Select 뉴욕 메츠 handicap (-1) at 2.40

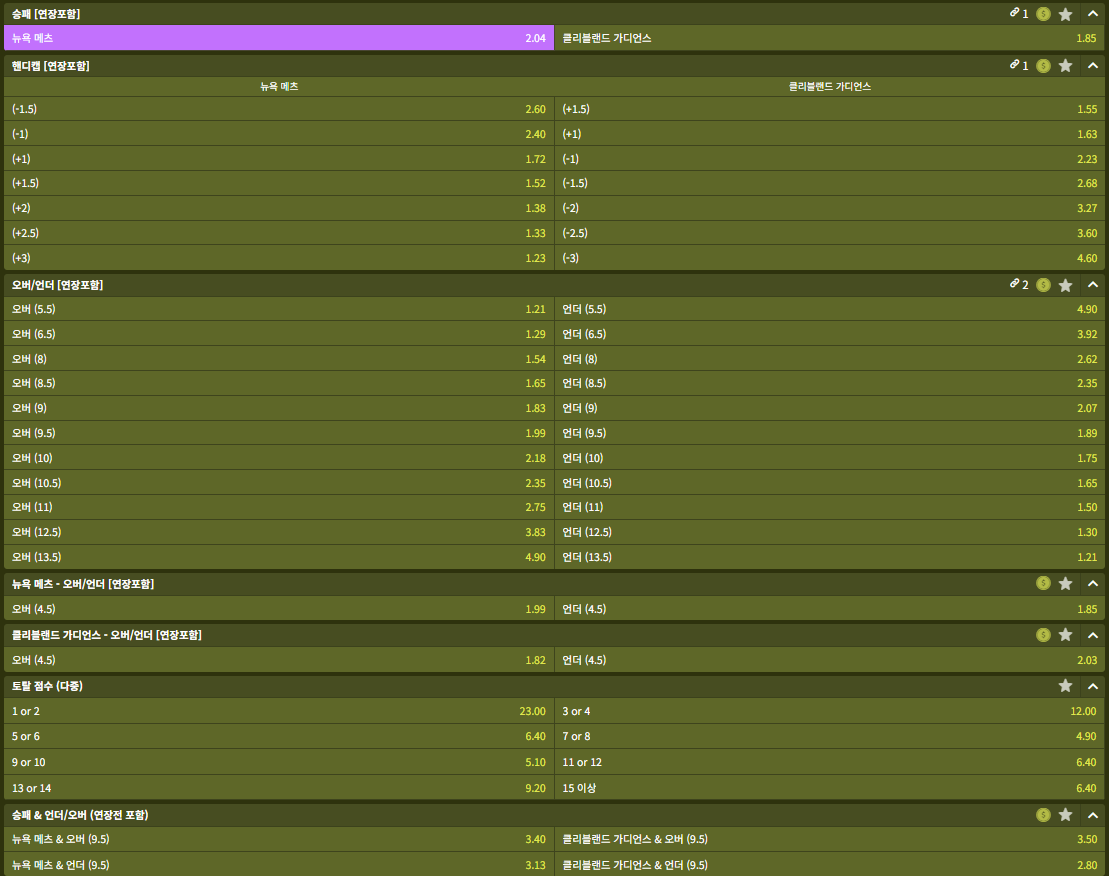coord(279,134)
